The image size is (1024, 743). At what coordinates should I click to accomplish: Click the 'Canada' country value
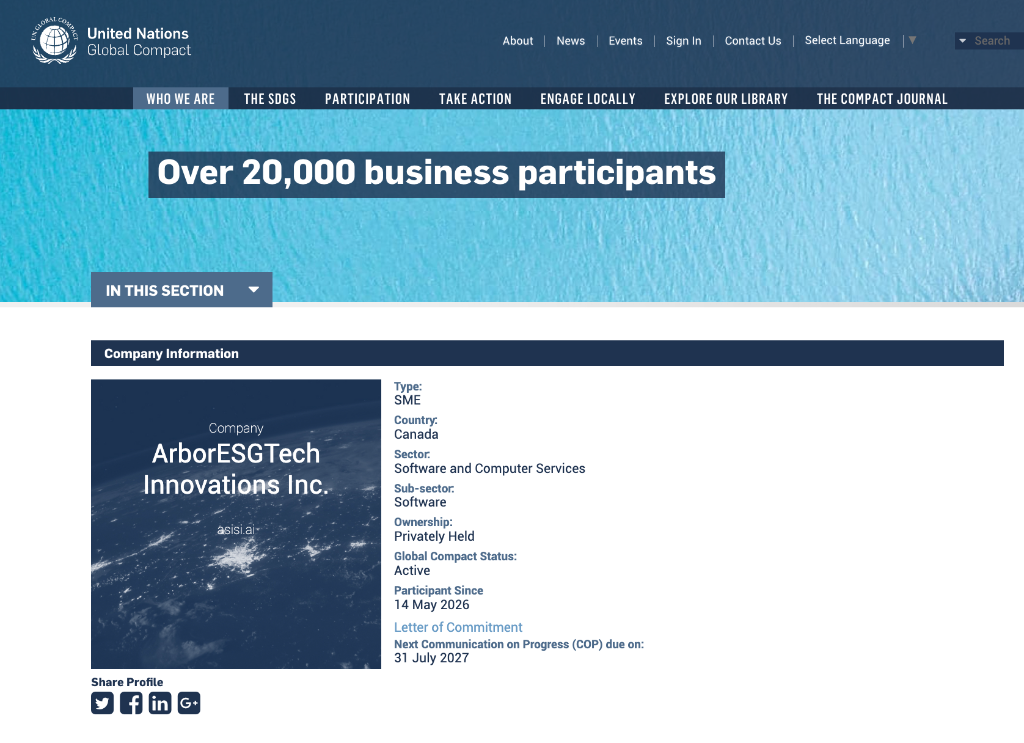click(x=416, y=434)
